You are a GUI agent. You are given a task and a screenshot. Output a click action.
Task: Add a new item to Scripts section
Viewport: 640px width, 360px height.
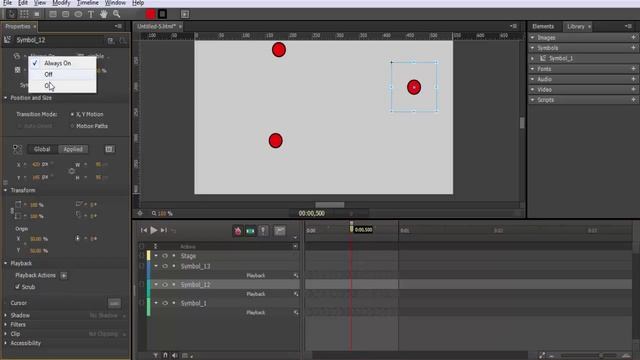(x=633, y=100)
